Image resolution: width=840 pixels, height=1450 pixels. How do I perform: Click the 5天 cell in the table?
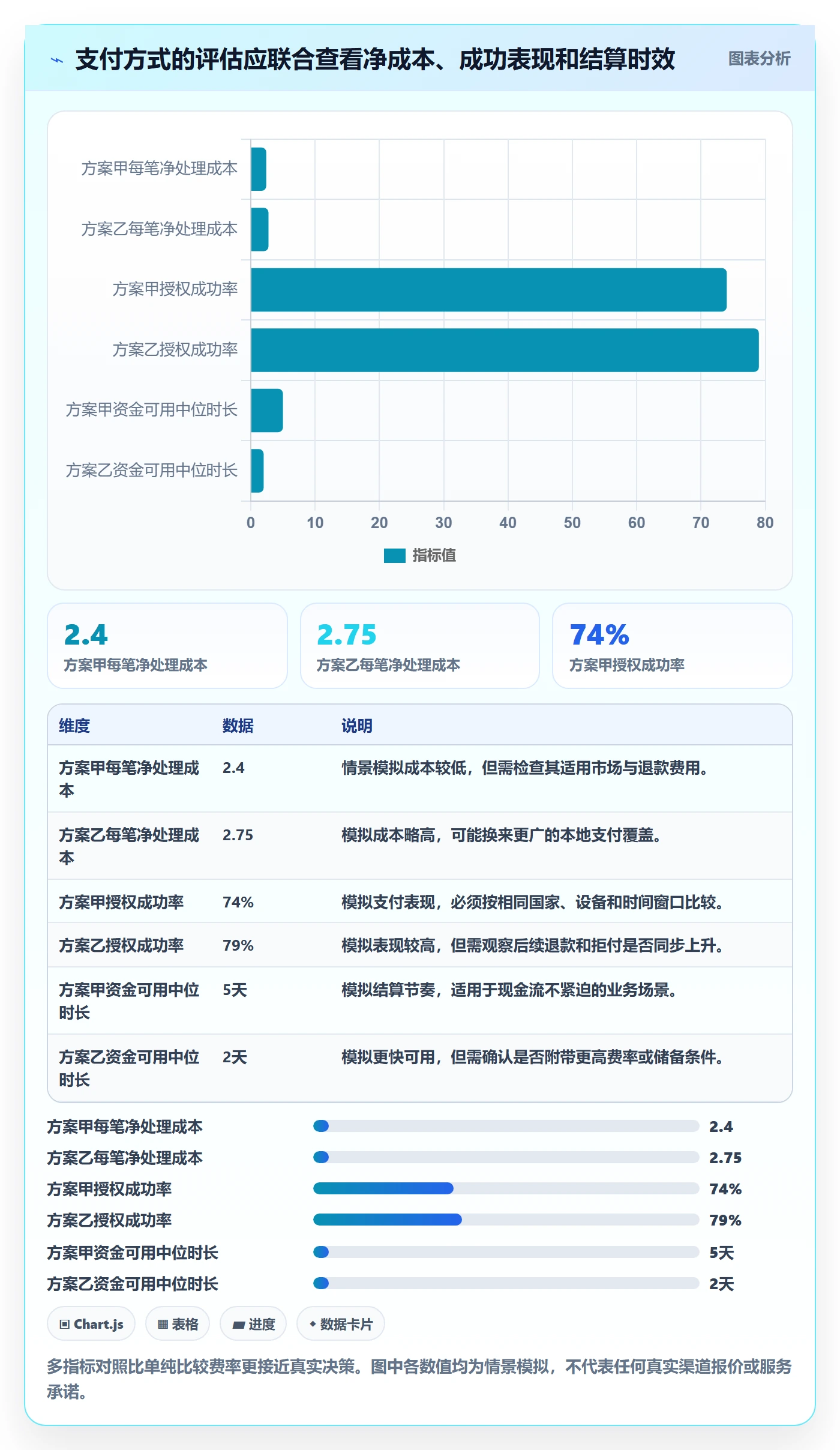point(235,990)
